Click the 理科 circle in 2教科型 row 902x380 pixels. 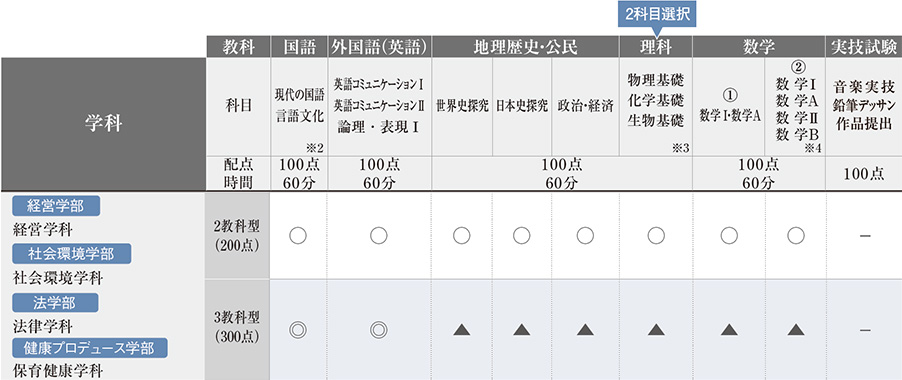[x=655, y=236]
